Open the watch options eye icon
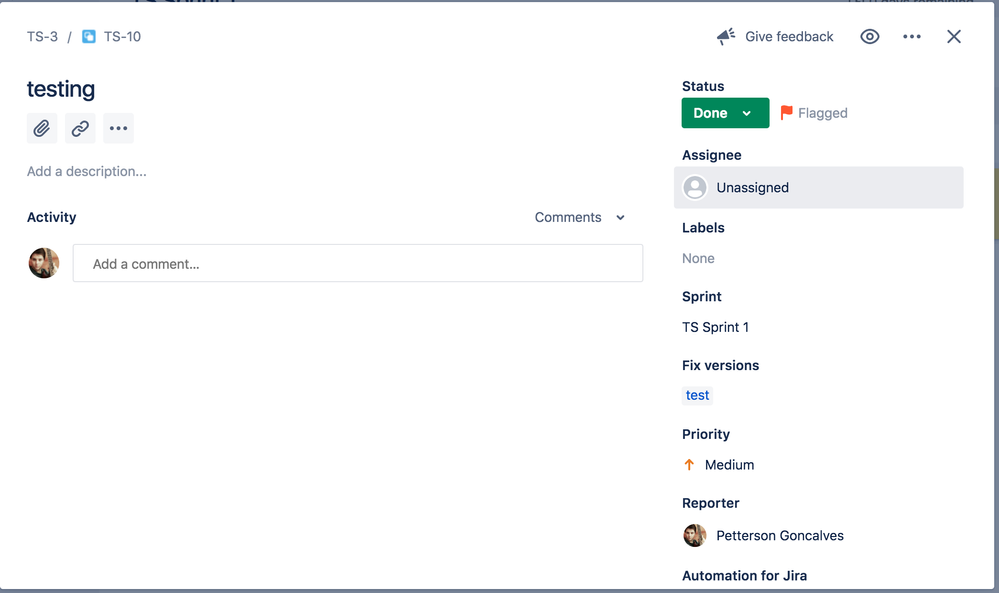The width and height of the screenshot is (999, 593). click(x=869, y=36)
